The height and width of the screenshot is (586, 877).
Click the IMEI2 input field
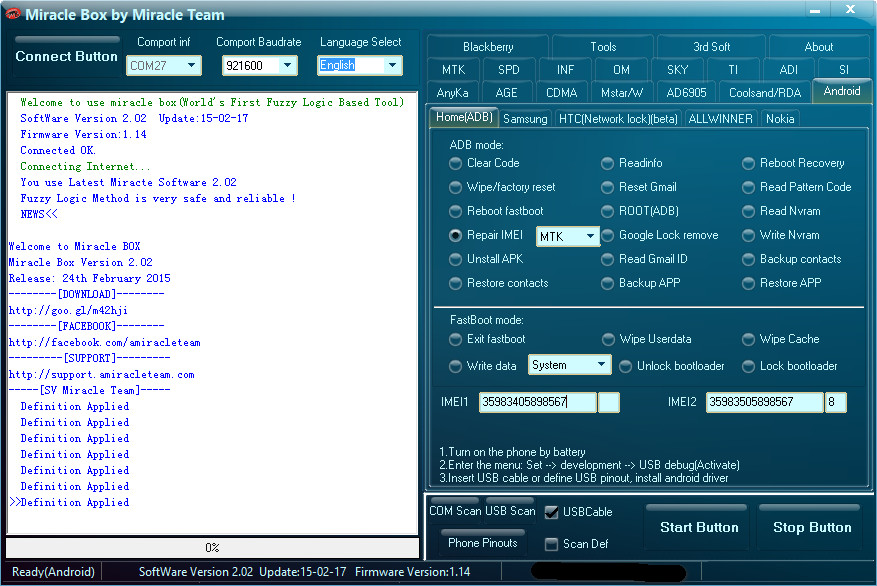[x=765, y=402]
